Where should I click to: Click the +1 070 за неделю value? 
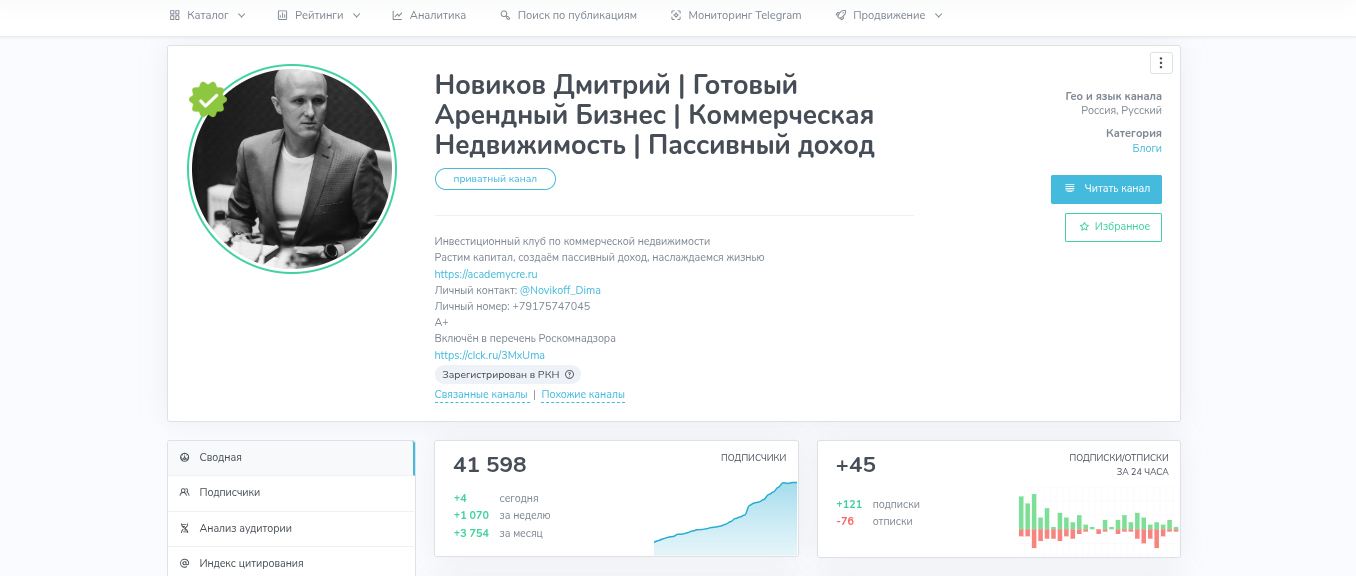pyautogui.click(x=471, y=516)
